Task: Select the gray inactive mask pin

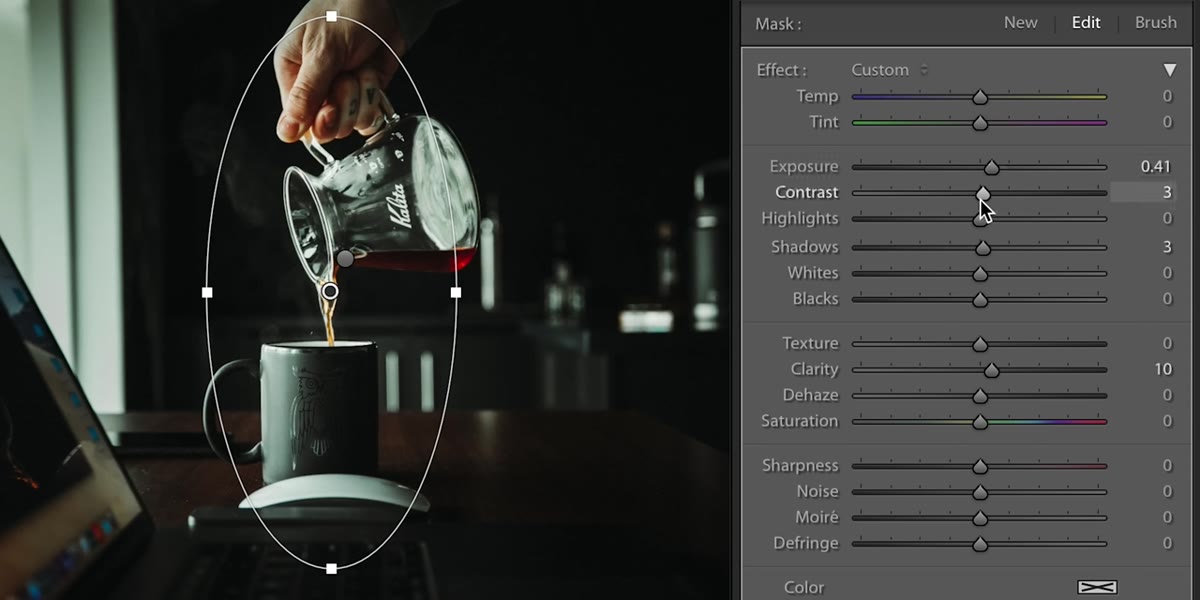Action: [x=345, y=258]
